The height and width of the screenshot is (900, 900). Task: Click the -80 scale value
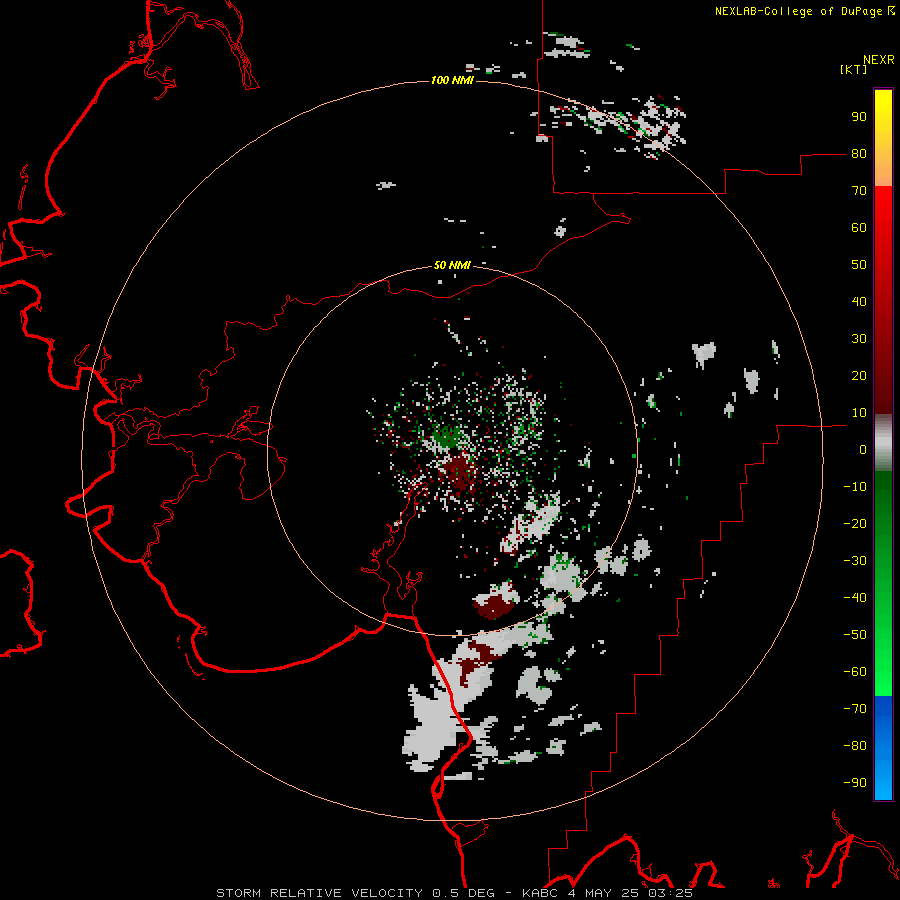[x=855, y=746]
